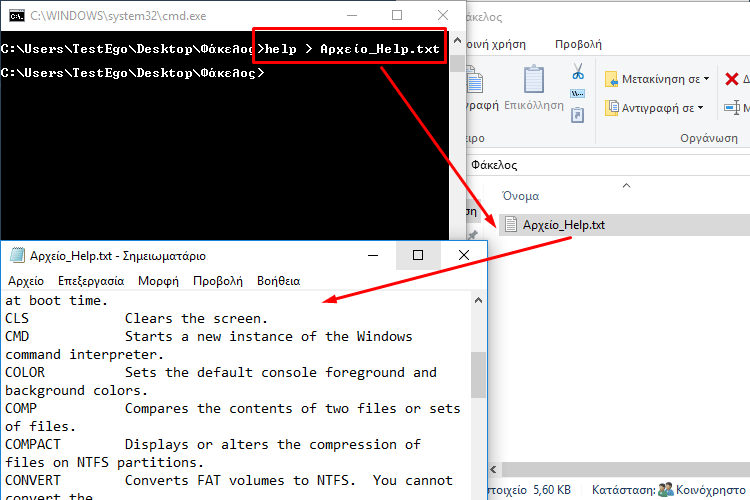Click the sort chevron above the Όνομα column

coord(627,185)
